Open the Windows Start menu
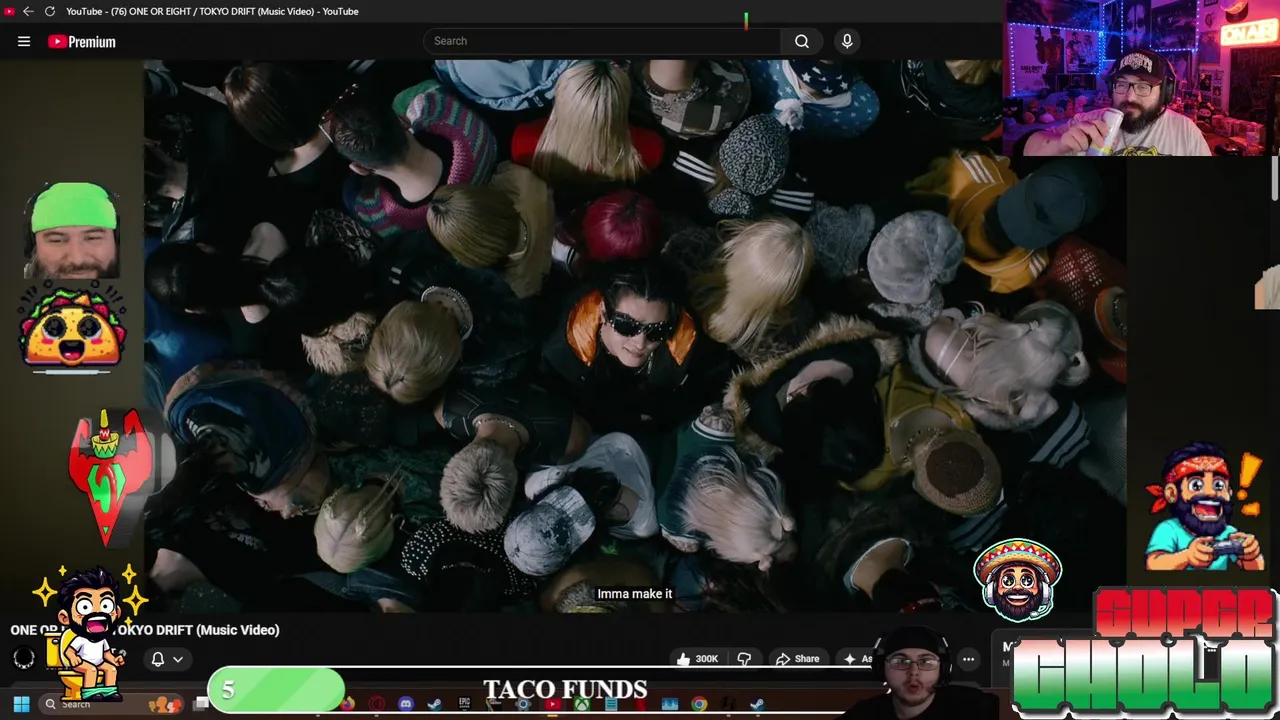Image resolution: width=1280 pixels, height=720 pixels. click(x=21, y=704)
